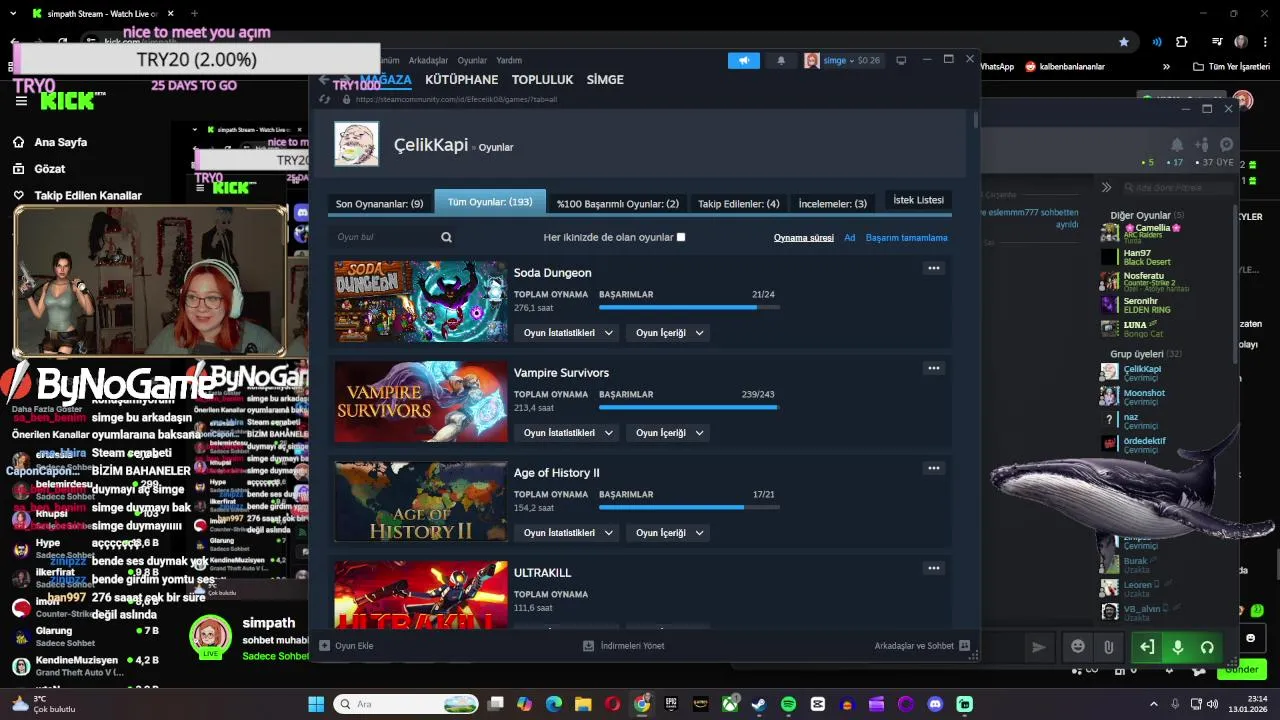1280x720 pixels.
Task: Expand Oyun İçeriği dropdown for Vampire Survivors
Action: coord(668,433)
